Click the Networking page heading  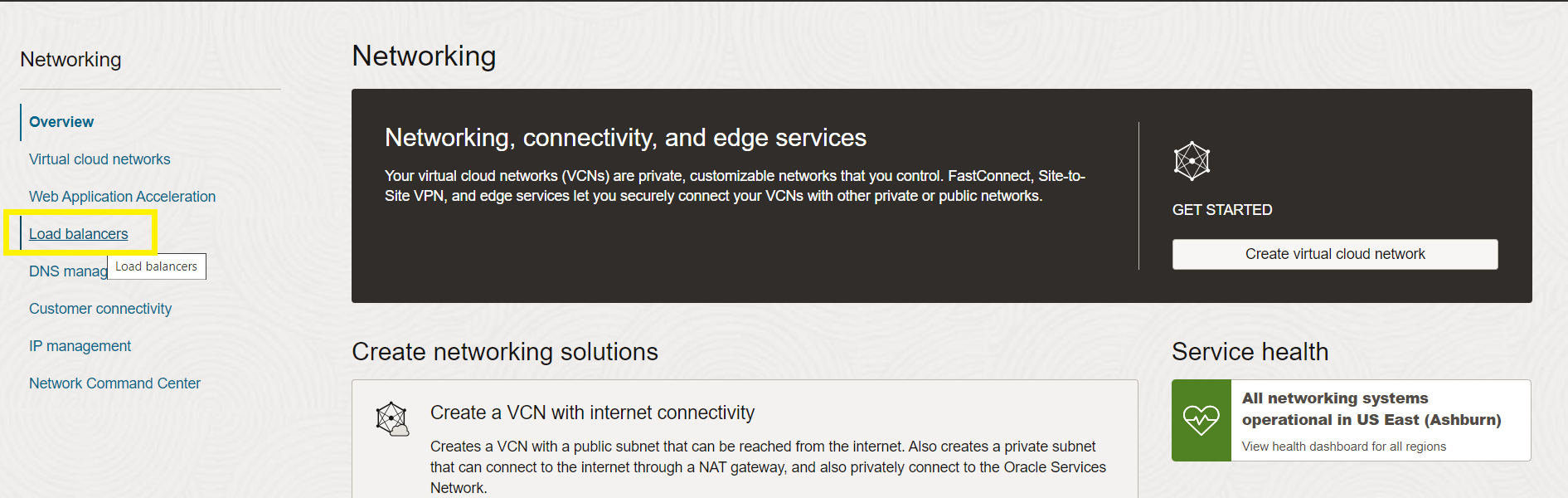point(424,56)
